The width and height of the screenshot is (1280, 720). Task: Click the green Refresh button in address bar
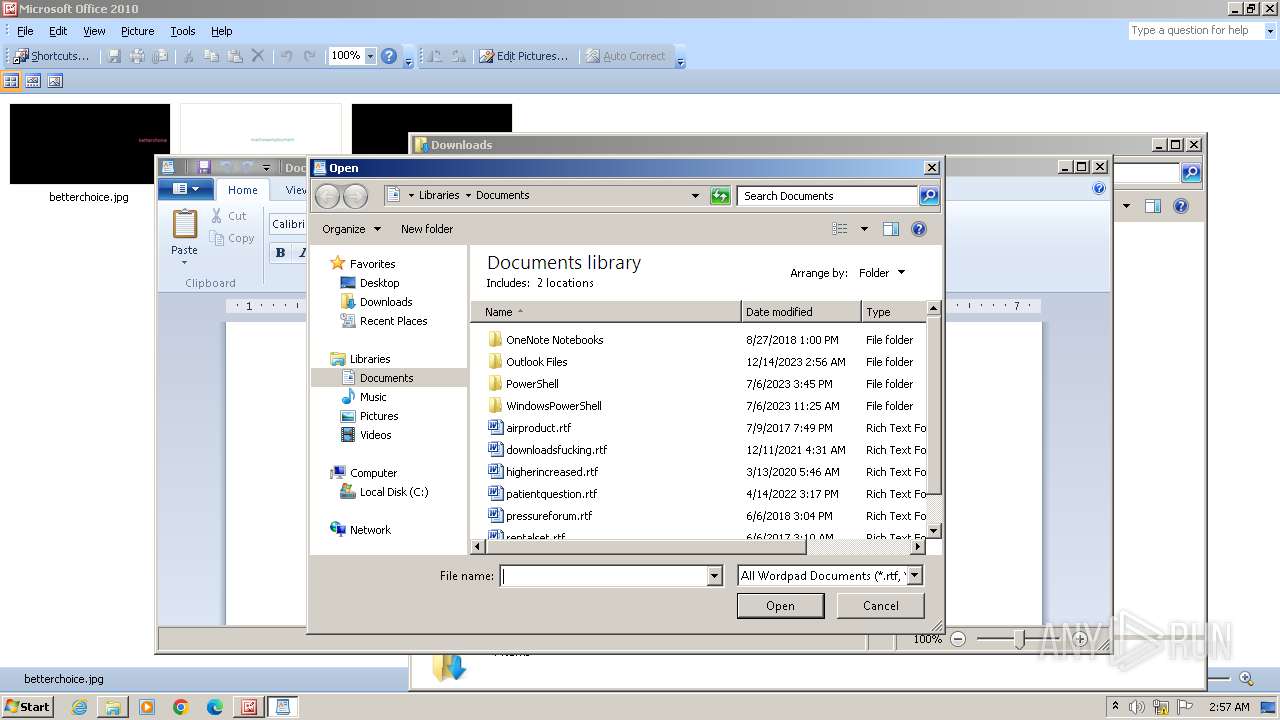(x=720, y=196)
